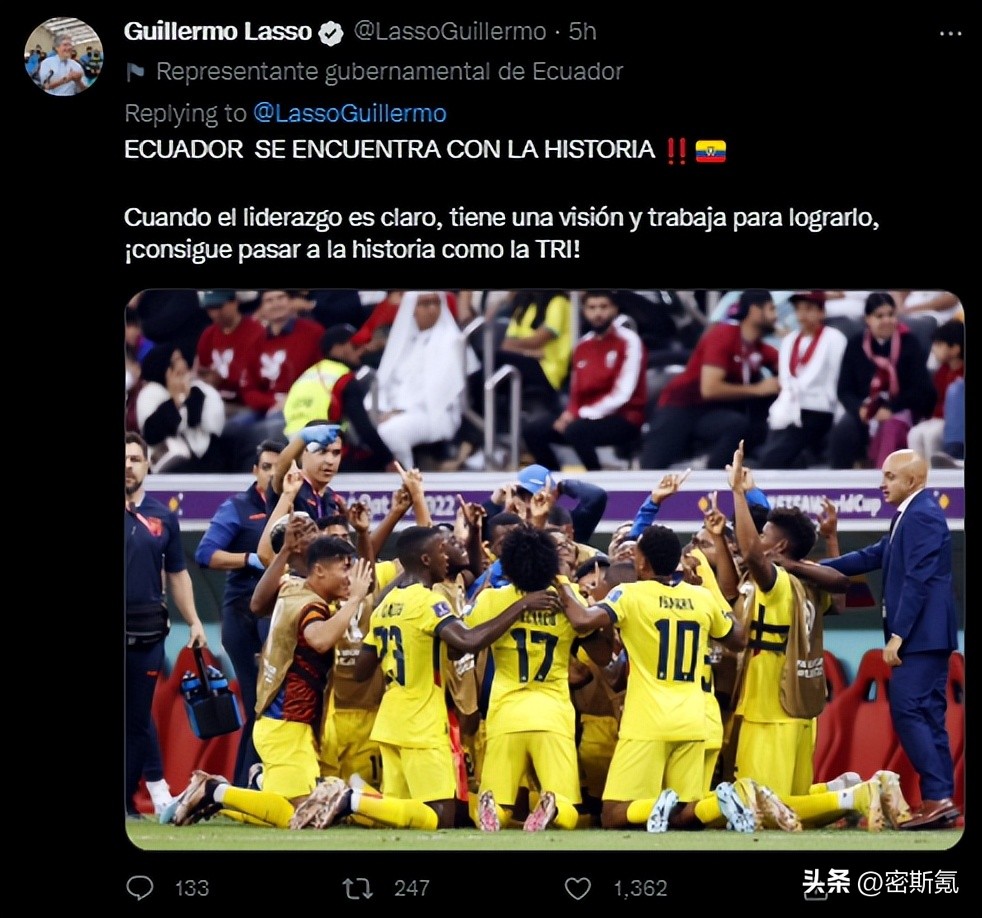This screenshot has width=982, height=918.
Task: Click the red double exclamation emoji
Action: [x=676, y=151]
